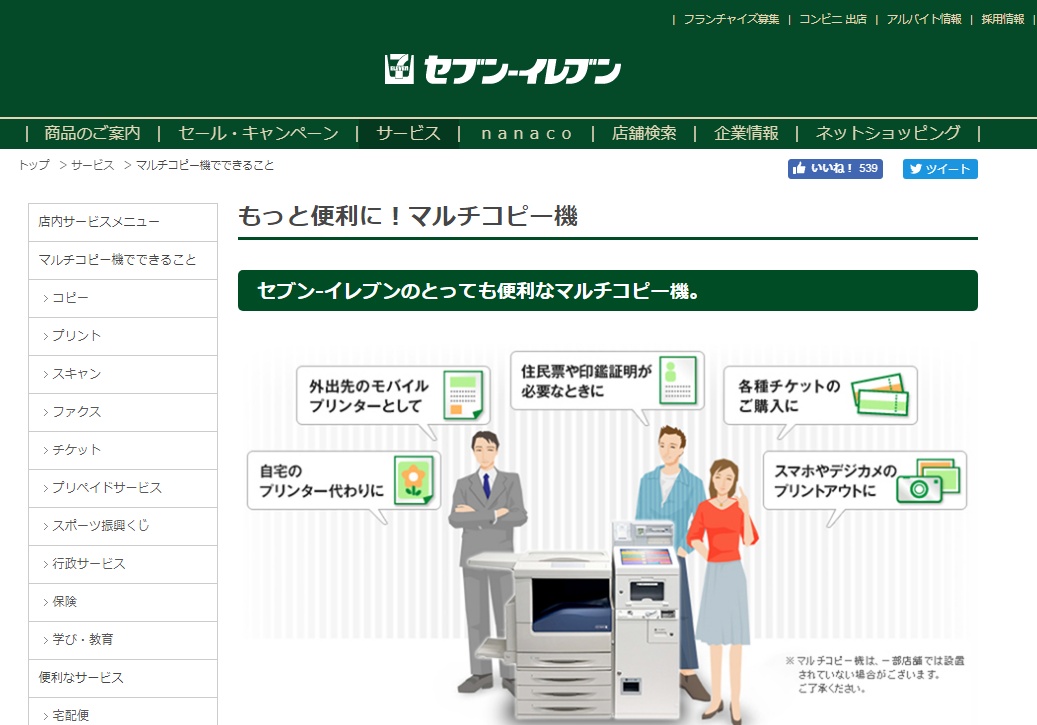Click スマホやデジカメのプリントアウトに bubble text

pyautogui.click(x=835, y=481)
